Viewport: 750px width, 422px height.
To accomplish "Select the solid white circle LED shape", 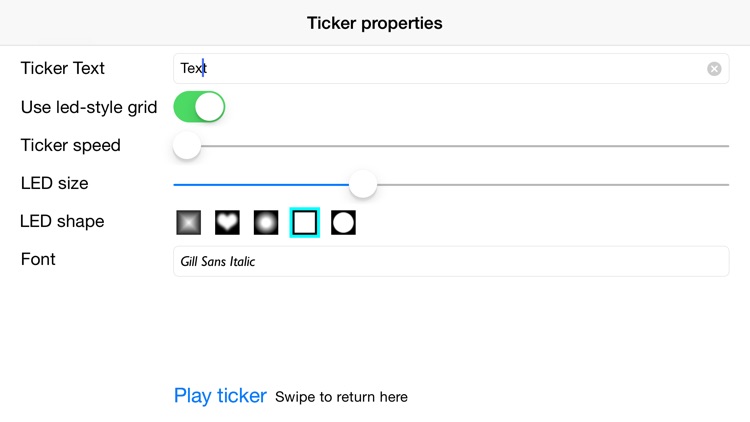I will coord(343,222).
